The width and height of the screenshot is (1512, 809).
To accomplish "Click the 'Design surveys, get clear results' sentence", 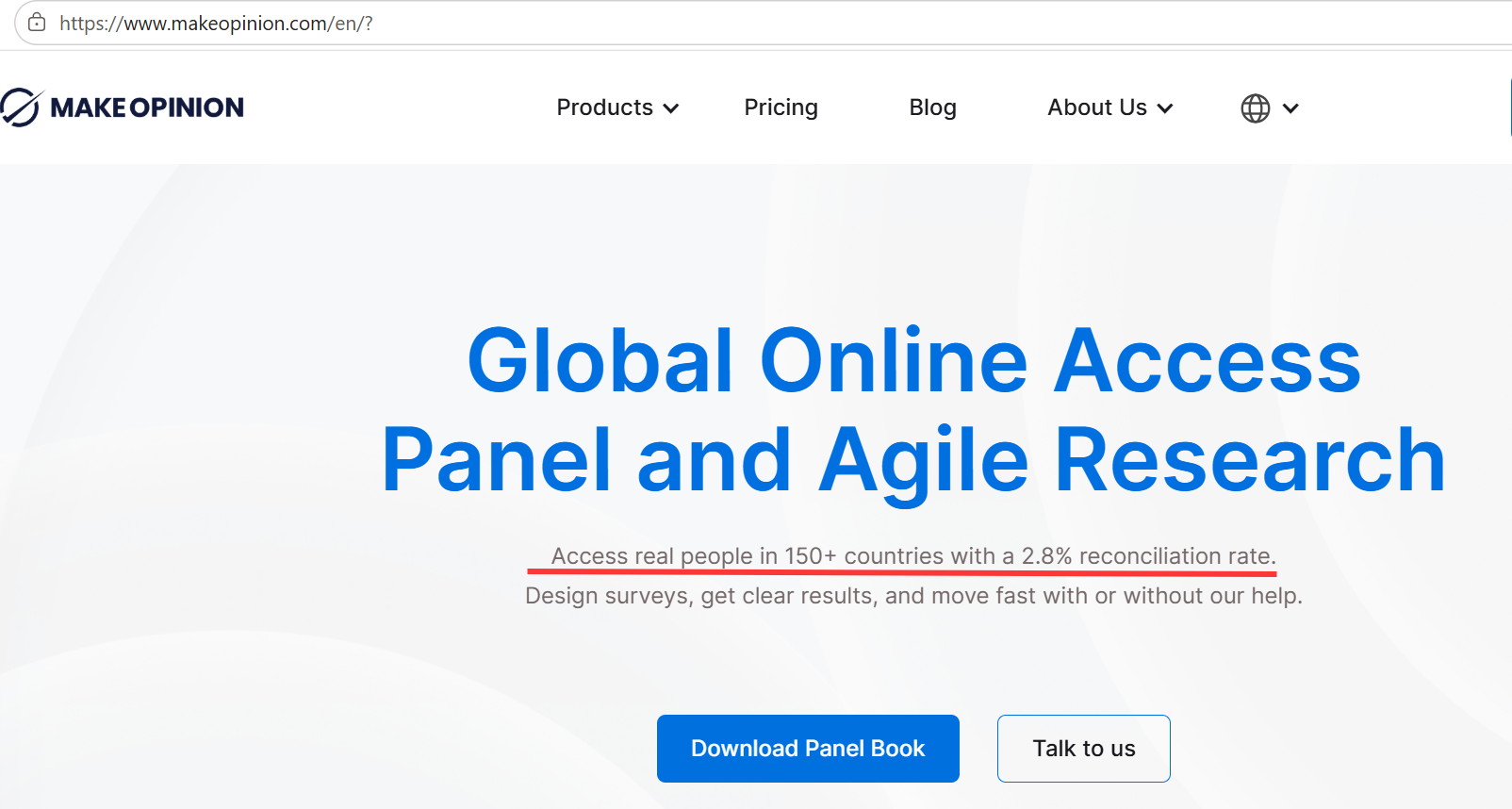I will [x=913, y=596].
